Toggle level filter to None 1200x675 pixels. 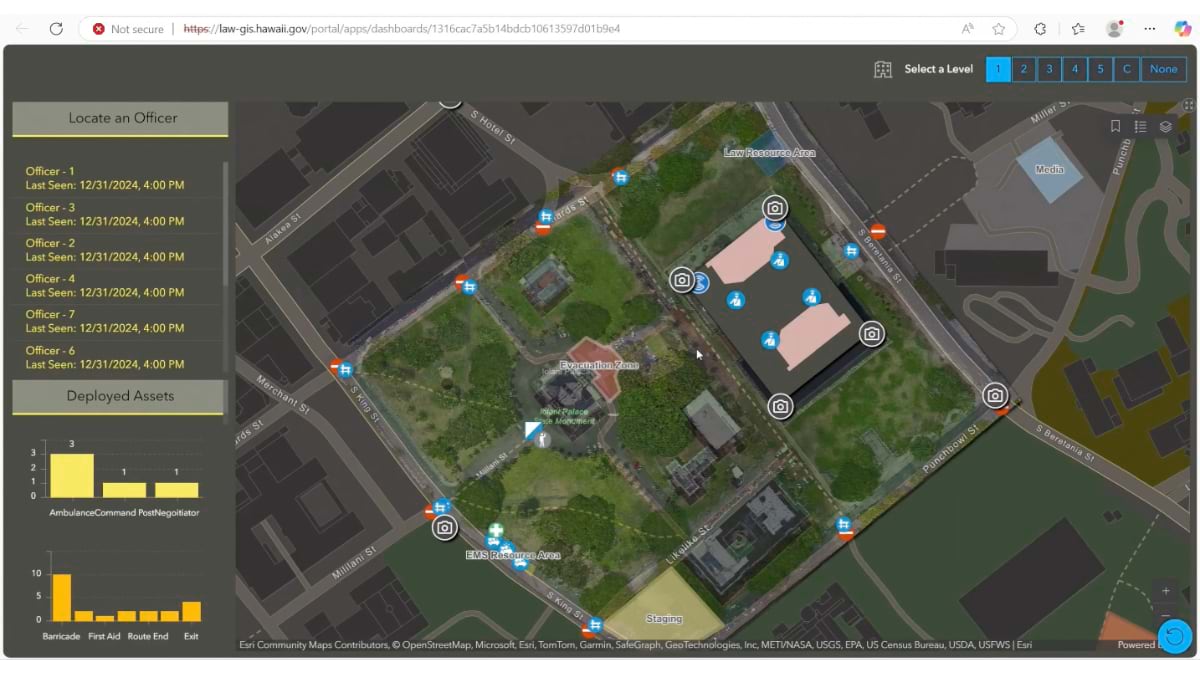point(1163,69)
